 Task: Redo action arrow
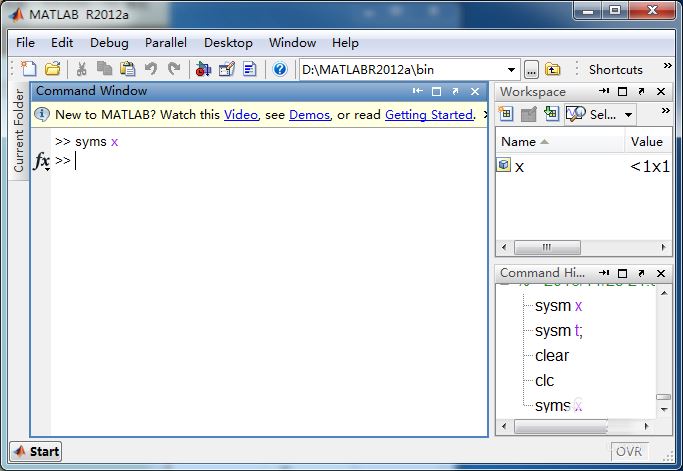(x=174, y=69)
